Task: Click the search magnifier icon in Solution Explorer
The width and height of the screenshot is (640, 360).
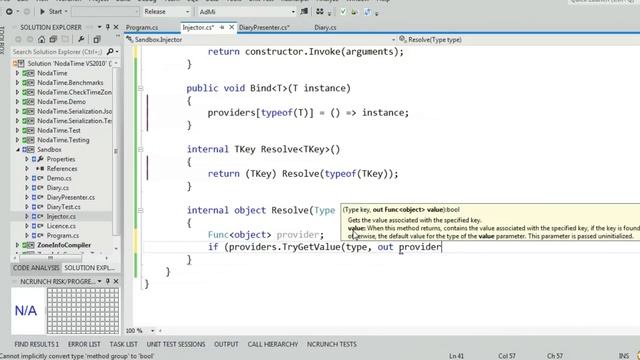Action: [x=110, y=52]
